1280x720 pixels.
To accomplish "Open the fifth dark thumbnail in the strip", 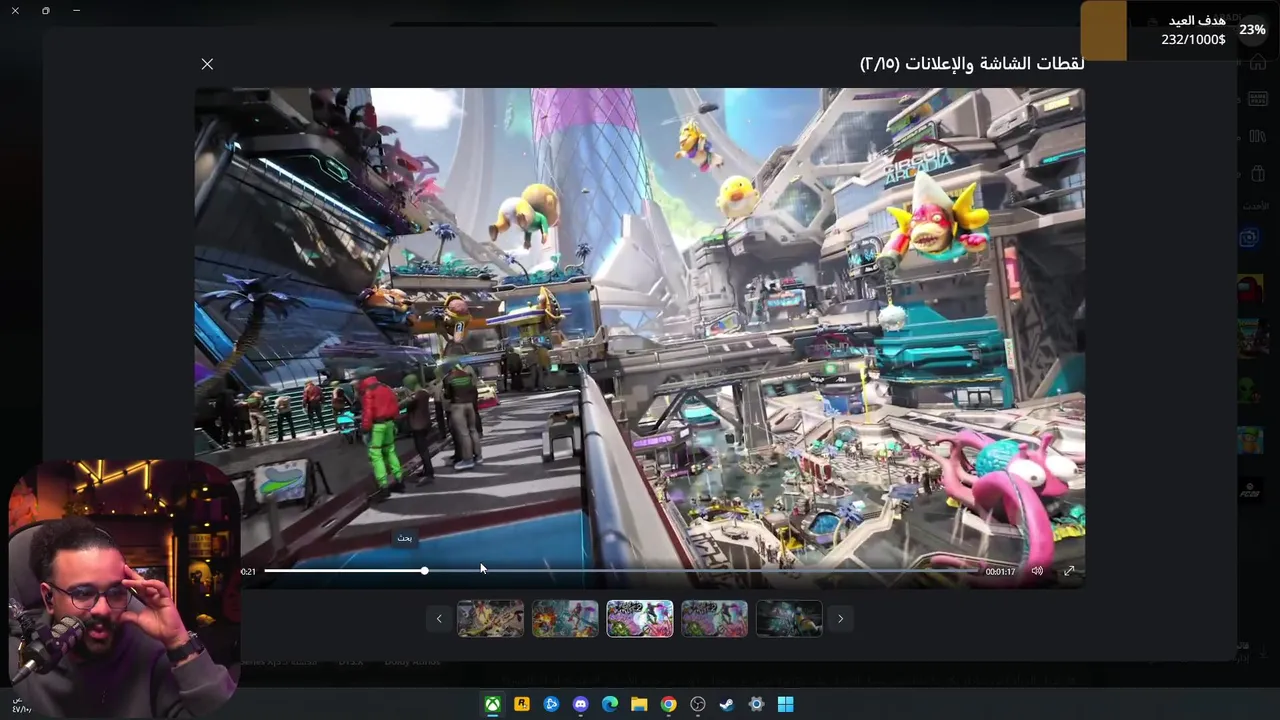I will click(x=789, y=619).
